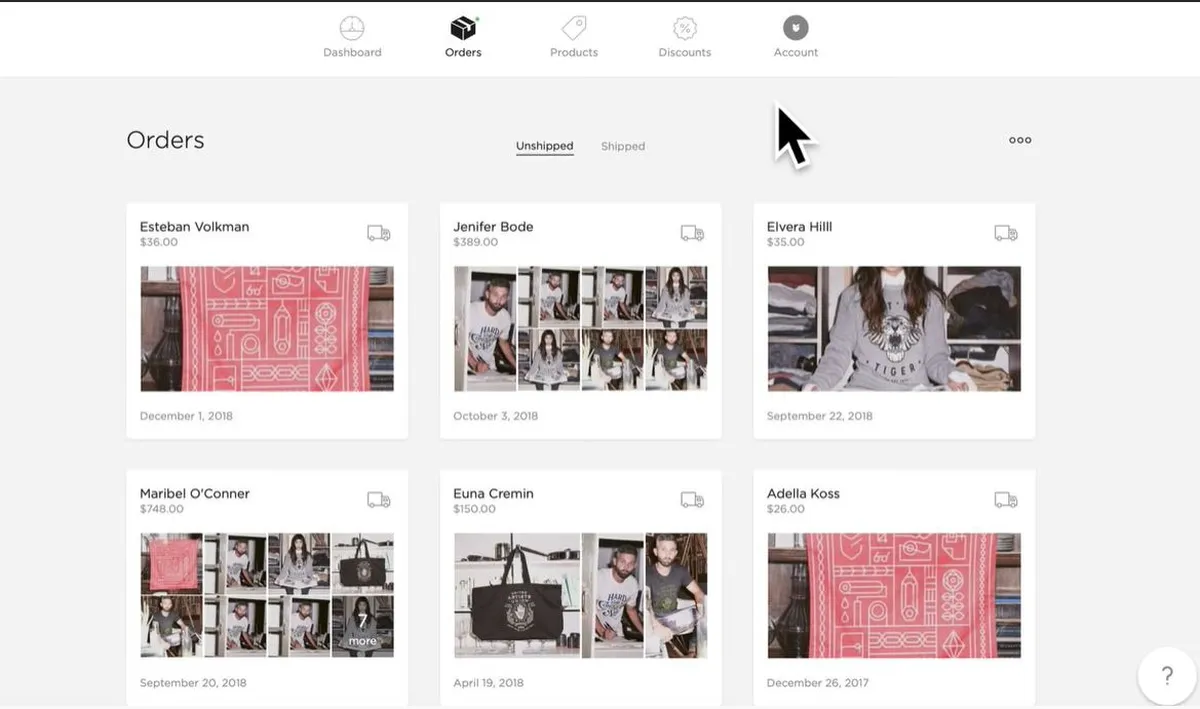Screen dimensions: 1200x709
Task: Click shipping truck icon on Adella Koss order
Action: 1006,500
